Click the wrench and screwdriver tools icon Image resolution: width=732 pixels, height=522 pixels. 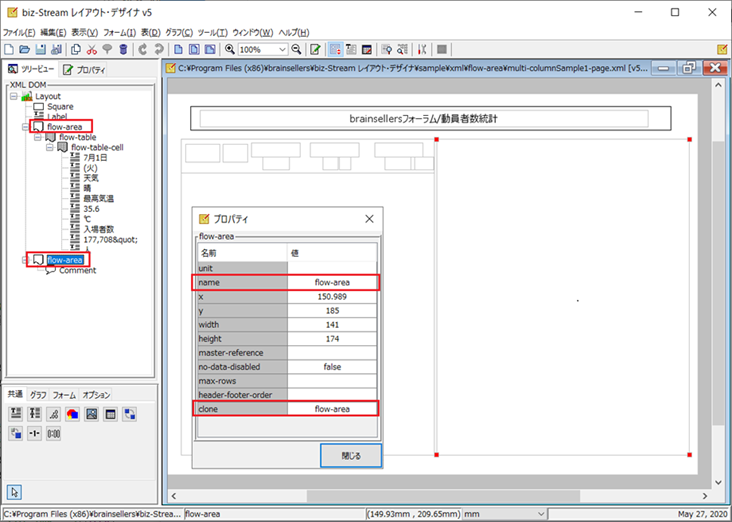click(x=422, y=49)
